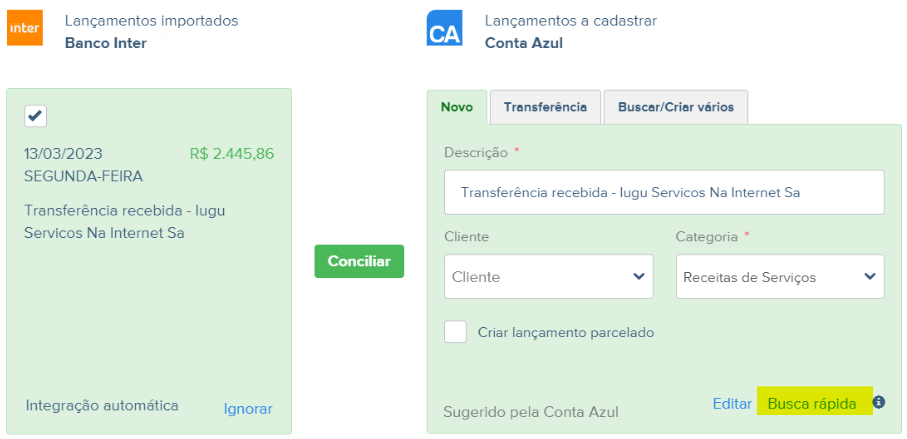Click the info icon beside Busca rápida
Viewport: 907px width, 439px height.
click(x=879, y=401)
